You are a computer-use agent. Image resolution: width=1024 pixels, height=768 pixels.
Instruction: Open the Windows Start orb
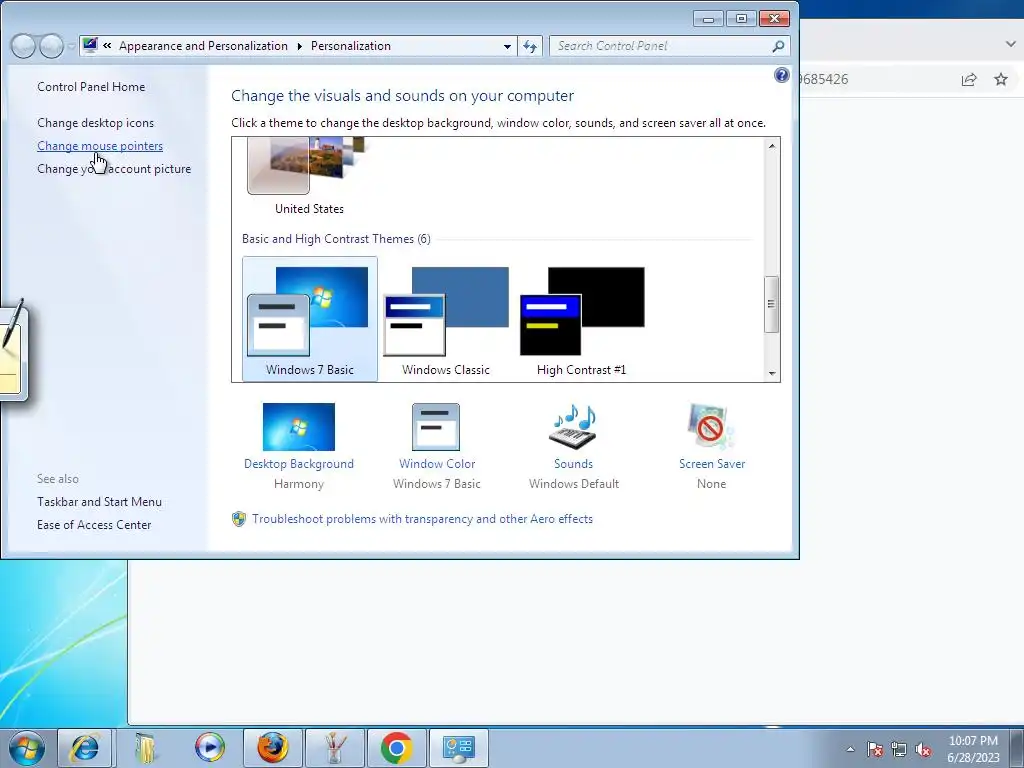click(x=26, y=748)
